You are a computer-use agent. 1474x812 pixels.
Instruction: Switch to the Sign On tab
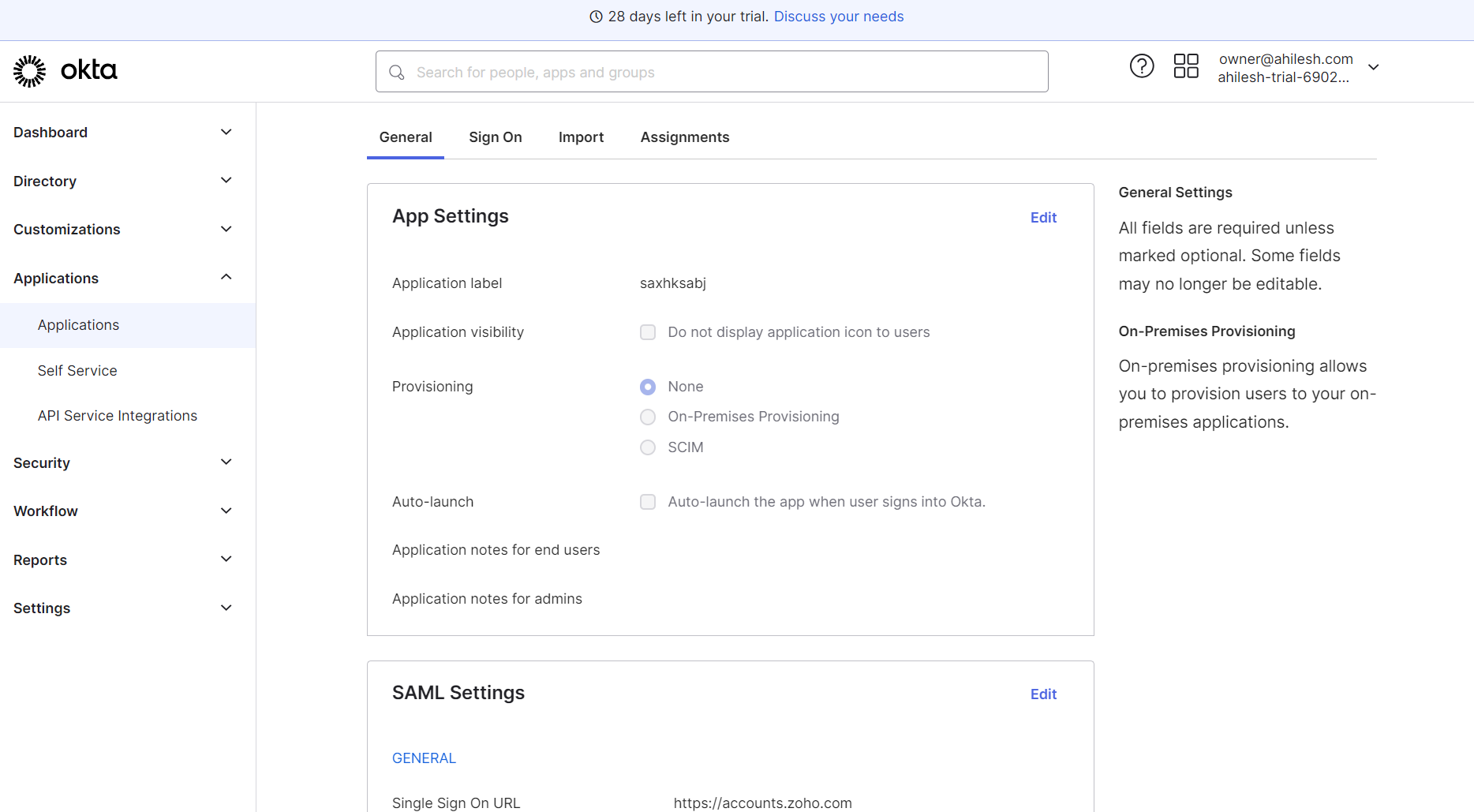click(495, 137)
